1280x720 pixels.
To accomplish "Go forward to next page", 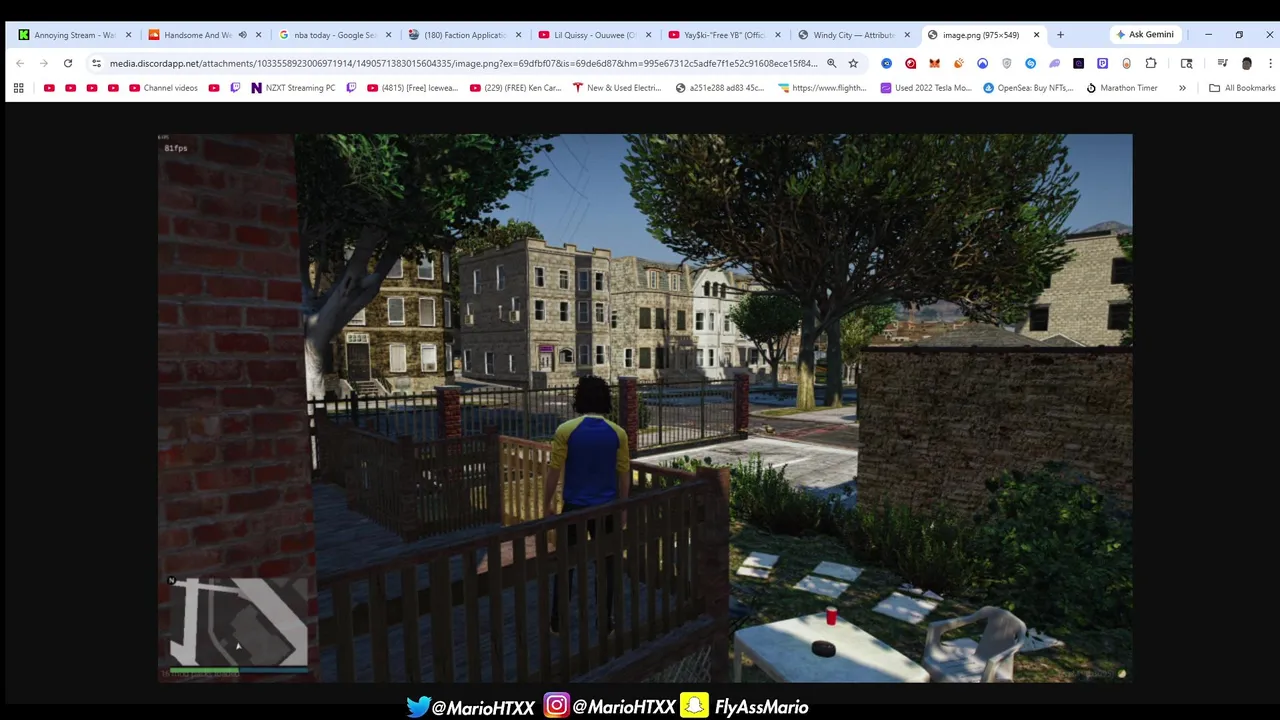I will click(44, 63).
